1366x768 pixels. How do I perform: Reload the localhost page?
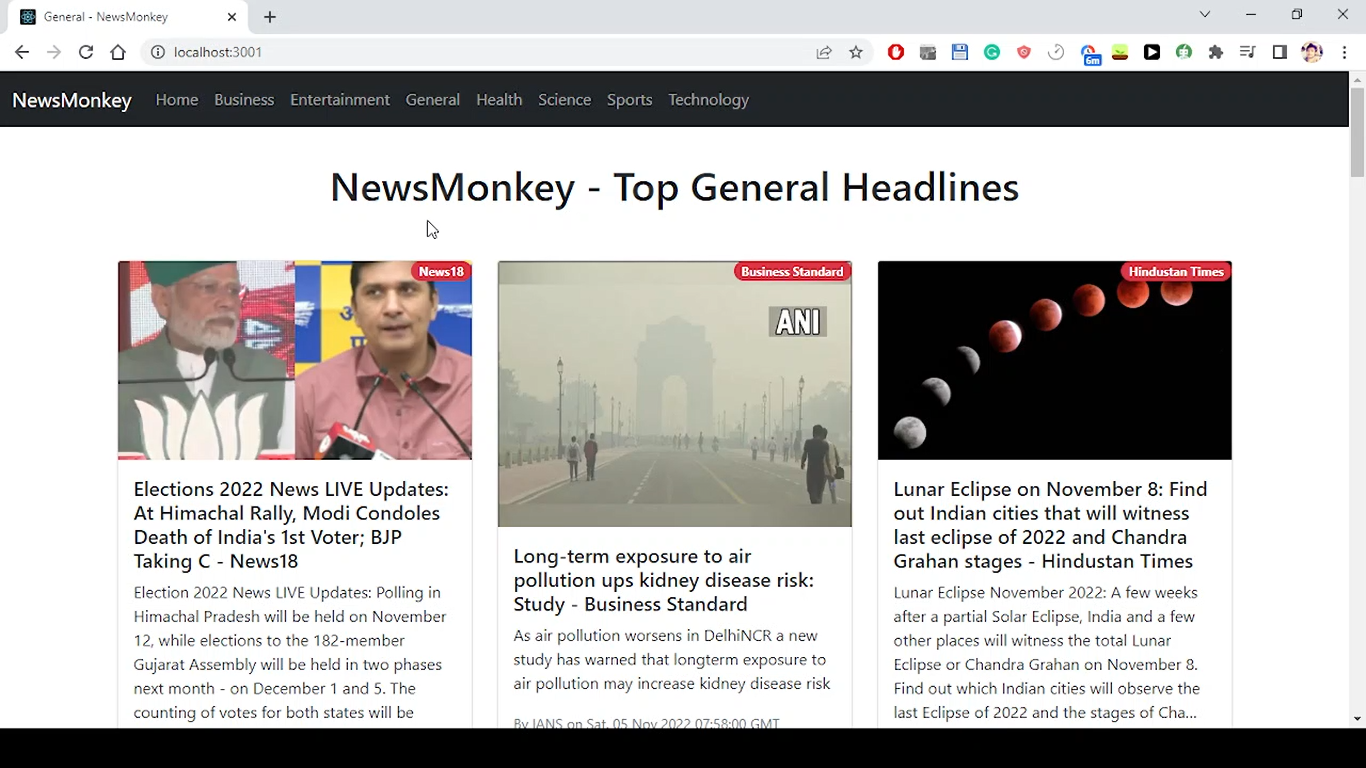[x=86, y=52]
